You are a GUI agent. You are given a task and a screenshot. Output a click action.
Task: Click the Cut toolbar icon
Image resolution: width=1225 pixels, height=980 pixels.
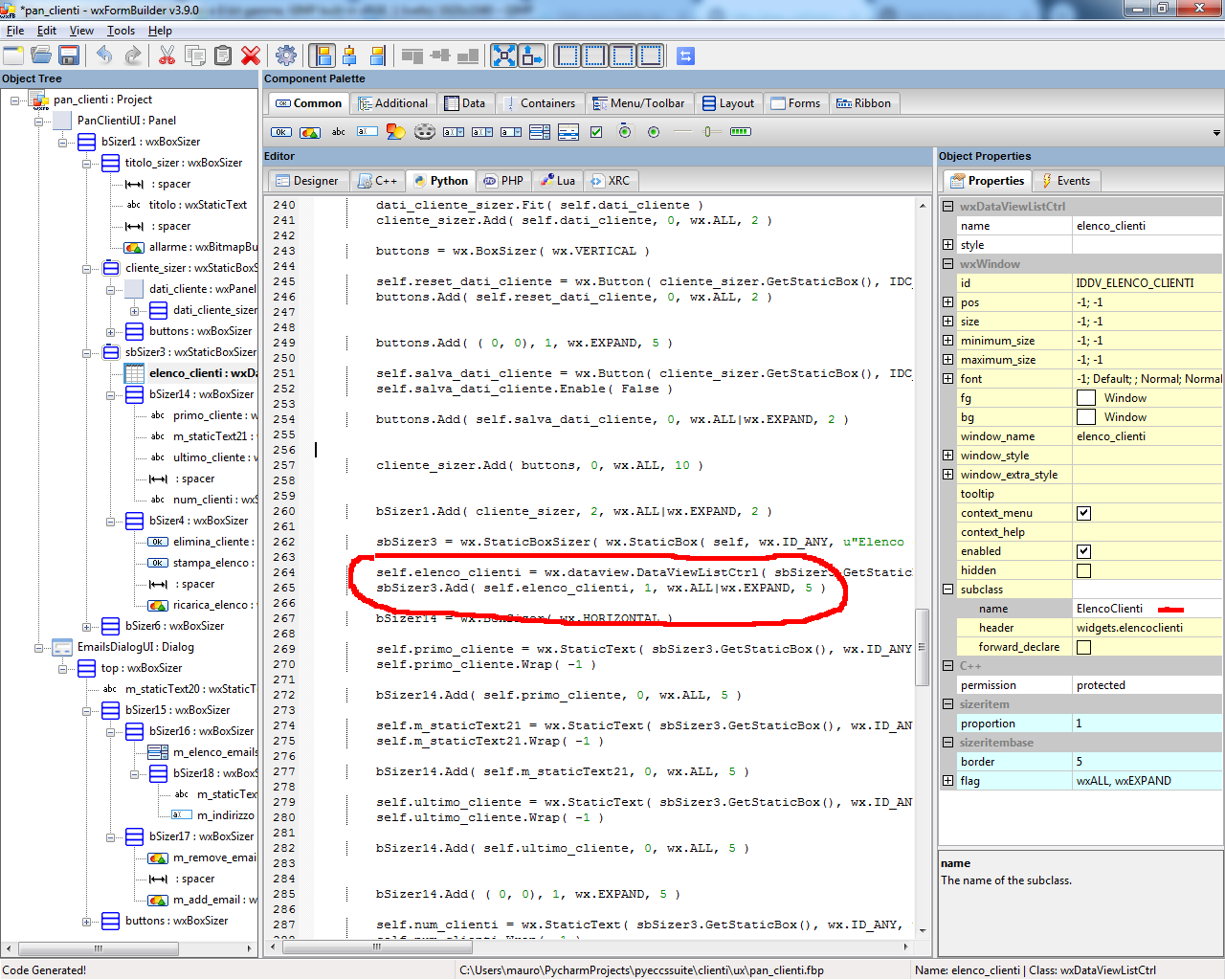point(166,55)
